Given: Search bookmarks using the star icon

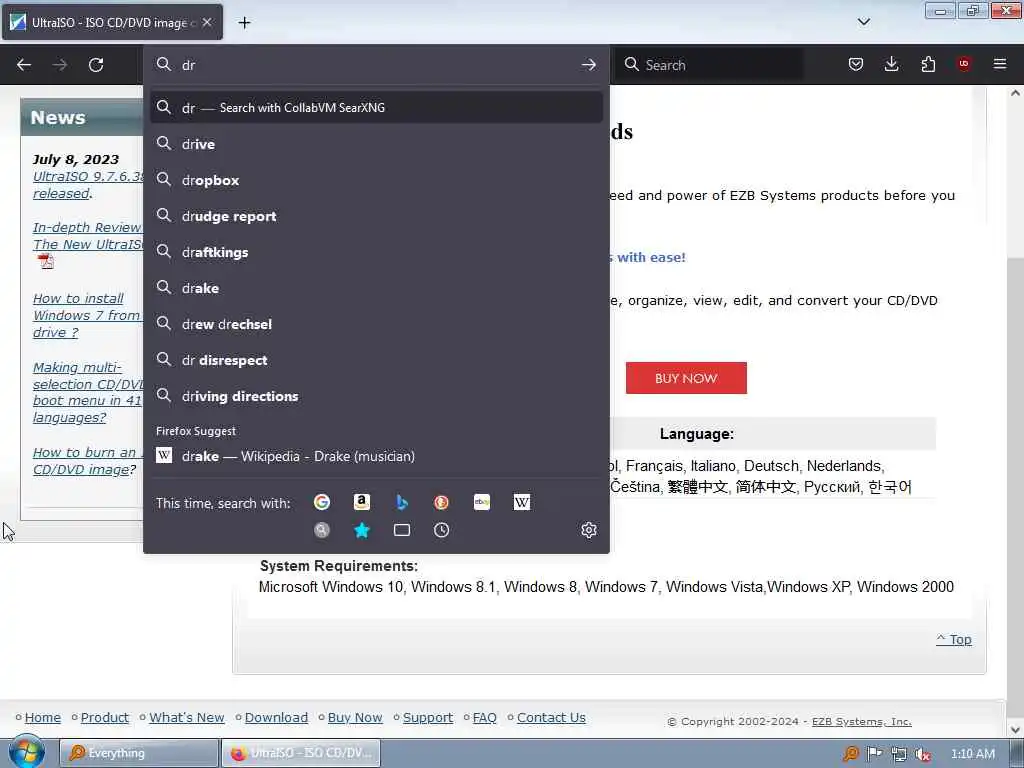Looking at the screenshot, I should pyautogui.click(x=362, y=530).
